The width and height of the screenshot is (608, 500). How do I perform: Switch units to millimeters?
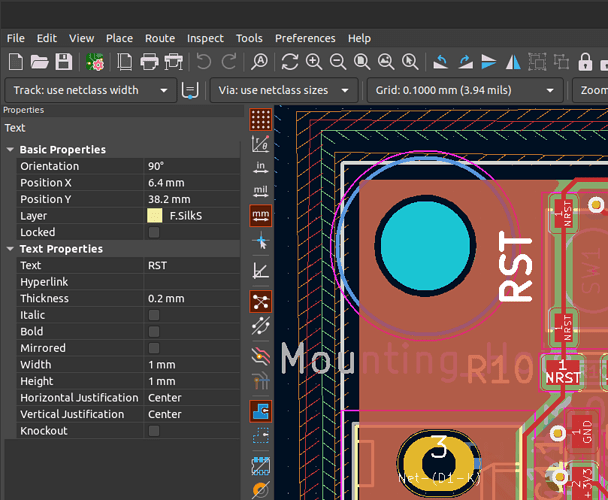coord(261,215)
